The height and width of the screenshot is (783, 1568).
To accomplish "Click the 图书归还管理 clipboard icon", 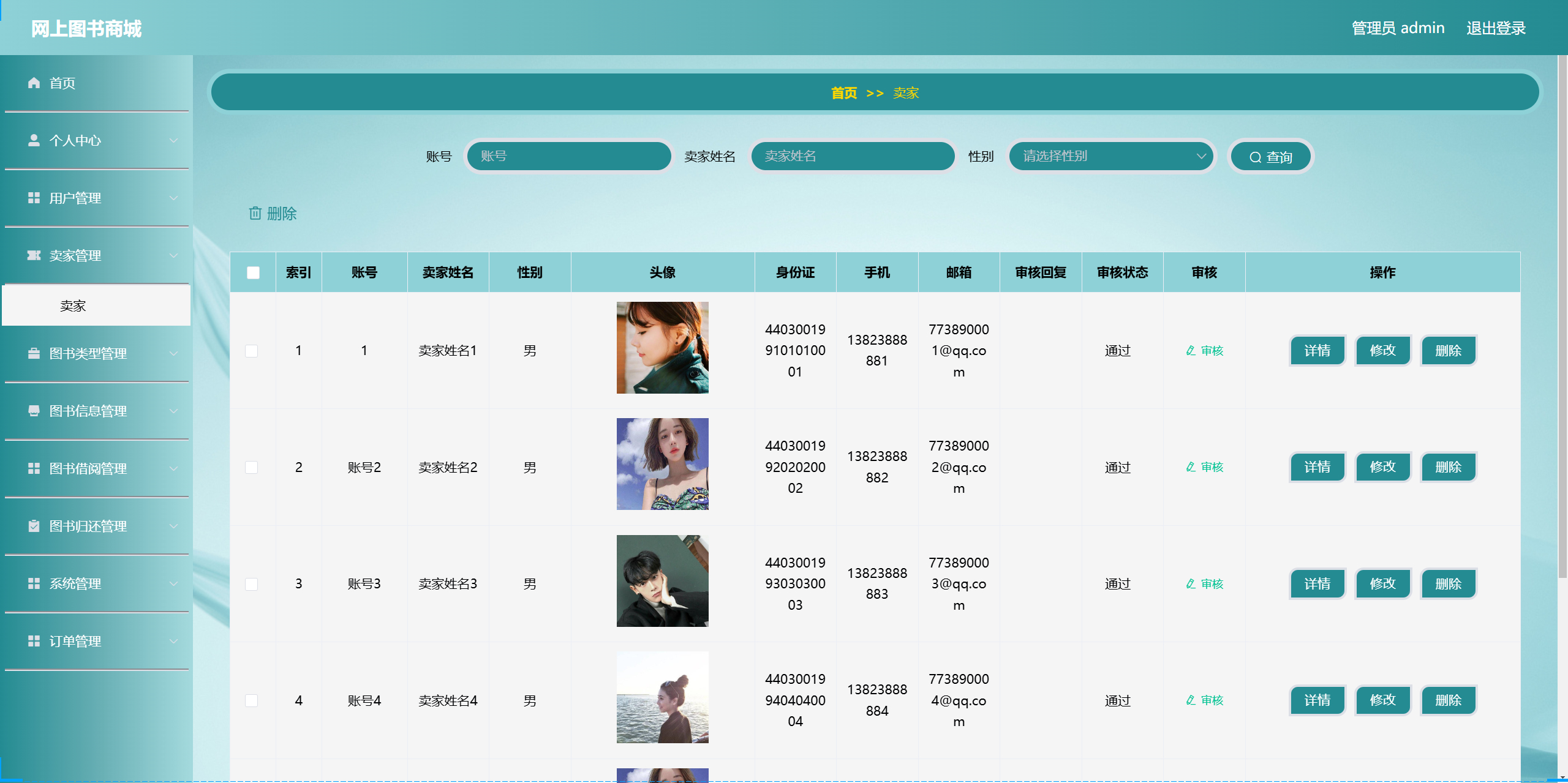I will (34, 526).
